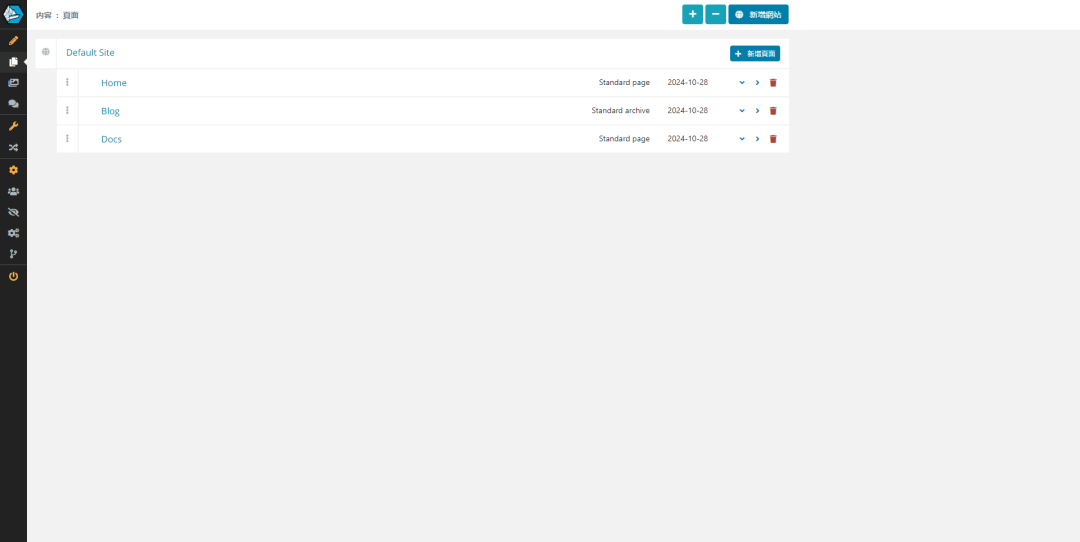Screen dimensions: 1080x542
Task: Click the code branch icon in sidebar
Action: [13, 254]
